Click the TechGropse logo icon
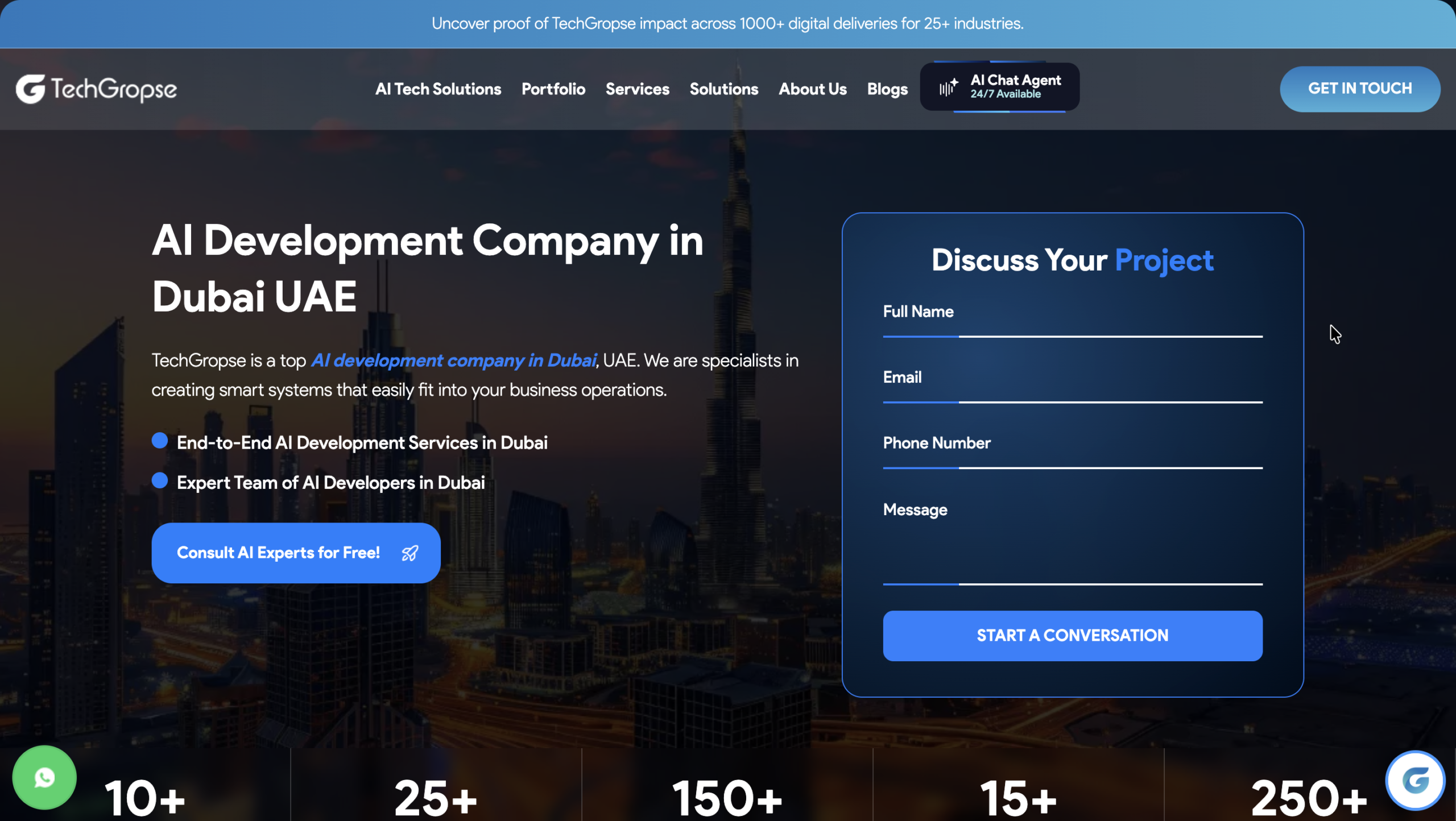Viewport: 1456px width, 821px height. point(30,89)
